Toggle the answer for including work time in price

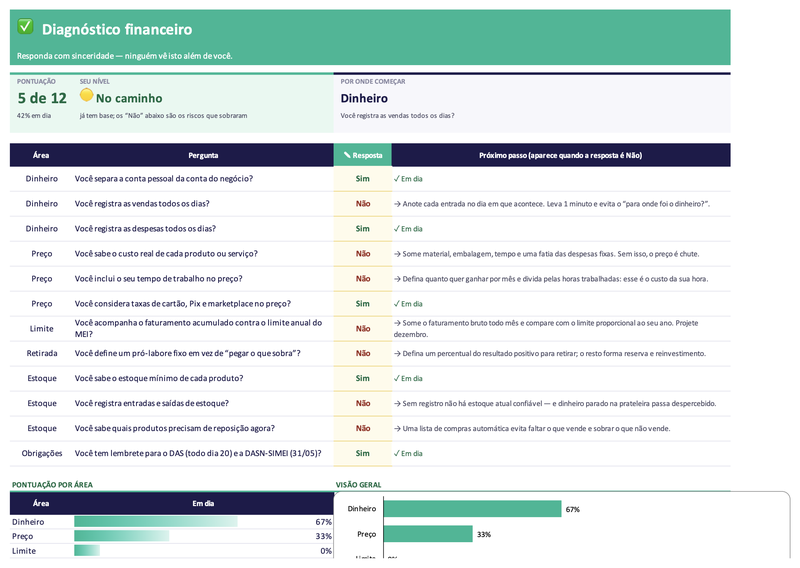coord(362,279)
